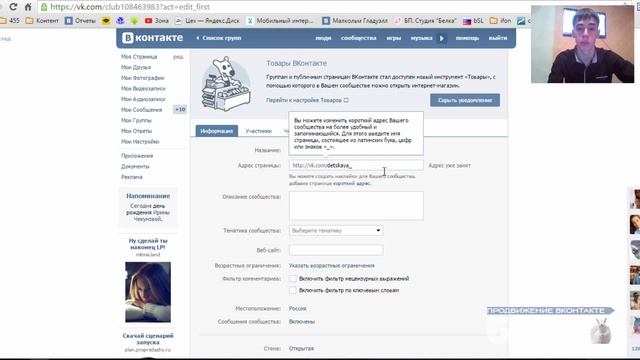Open the Тематика сообщества dropdown
This screenshot has height=360, width=640.
point(336,231)
